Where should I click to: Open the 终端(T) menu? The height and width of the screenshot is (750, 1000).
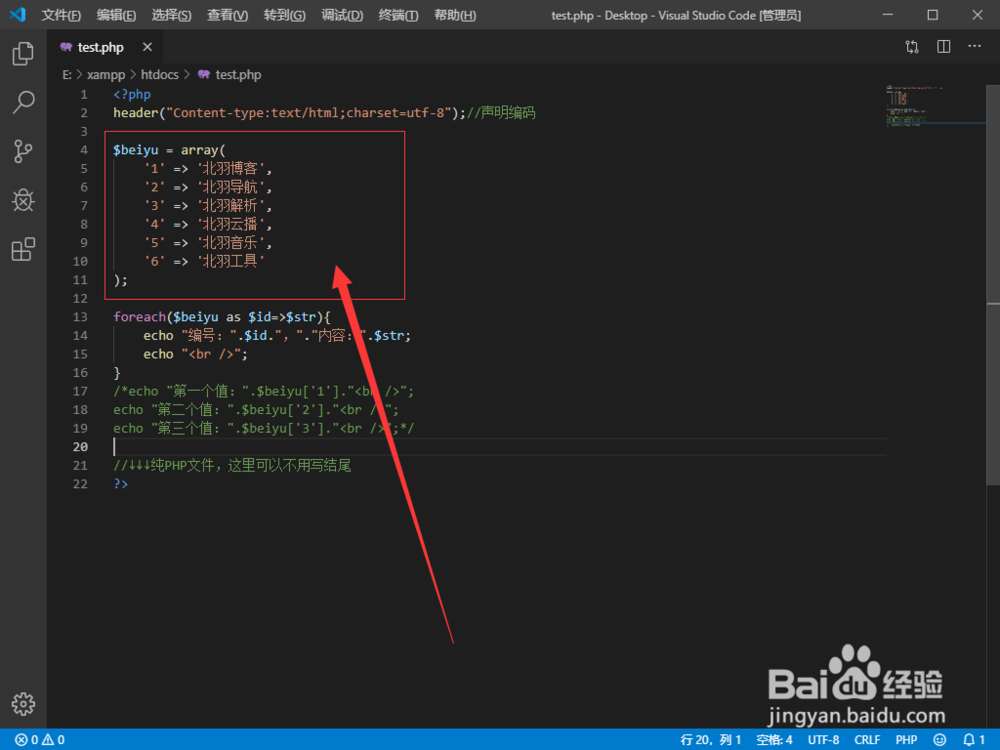click(x=399, y=15)
